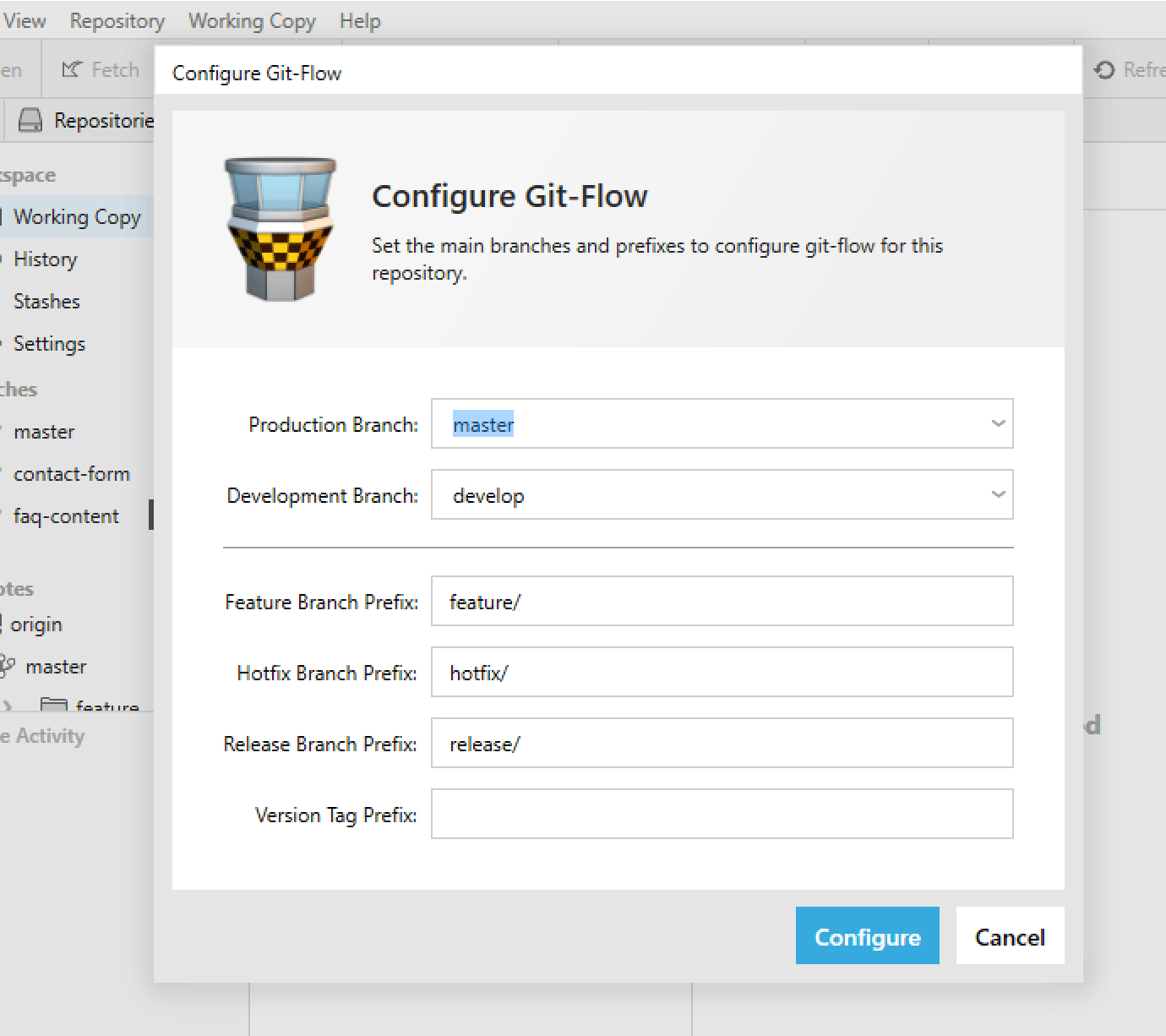The width and height of the screenshot is (1166, 1036).
Task: Click the Feature Branch Prefix field
Action: pos(722,601)
